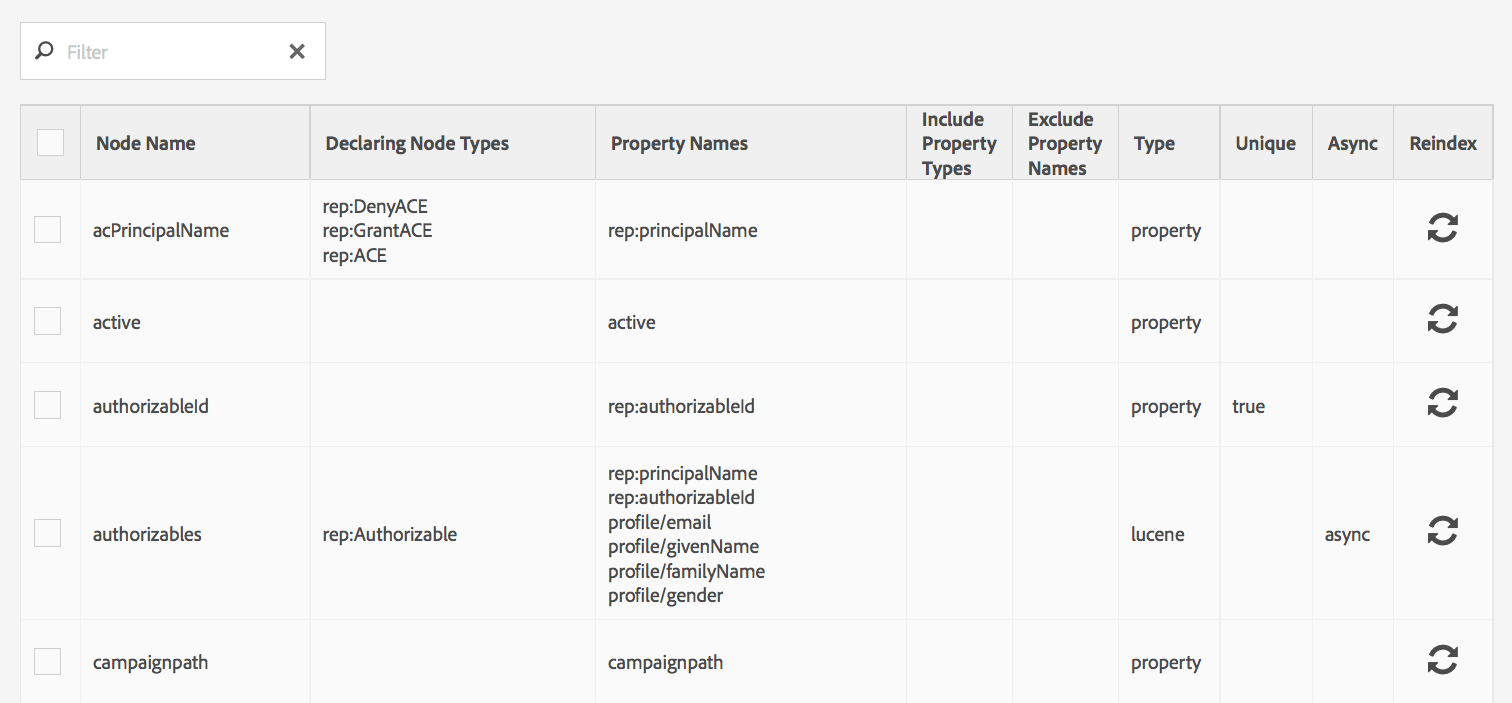1512x703 pixels.
Task: Click the Declaring Node Types column header
Action: click(417, 143)
